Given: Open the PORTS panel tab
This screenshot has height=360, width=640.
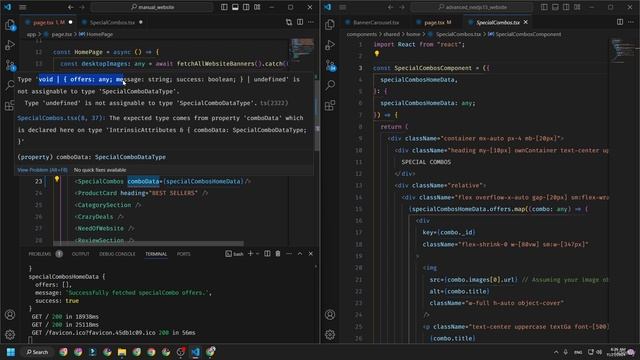Looking at the screenshot, I should 183,254.
